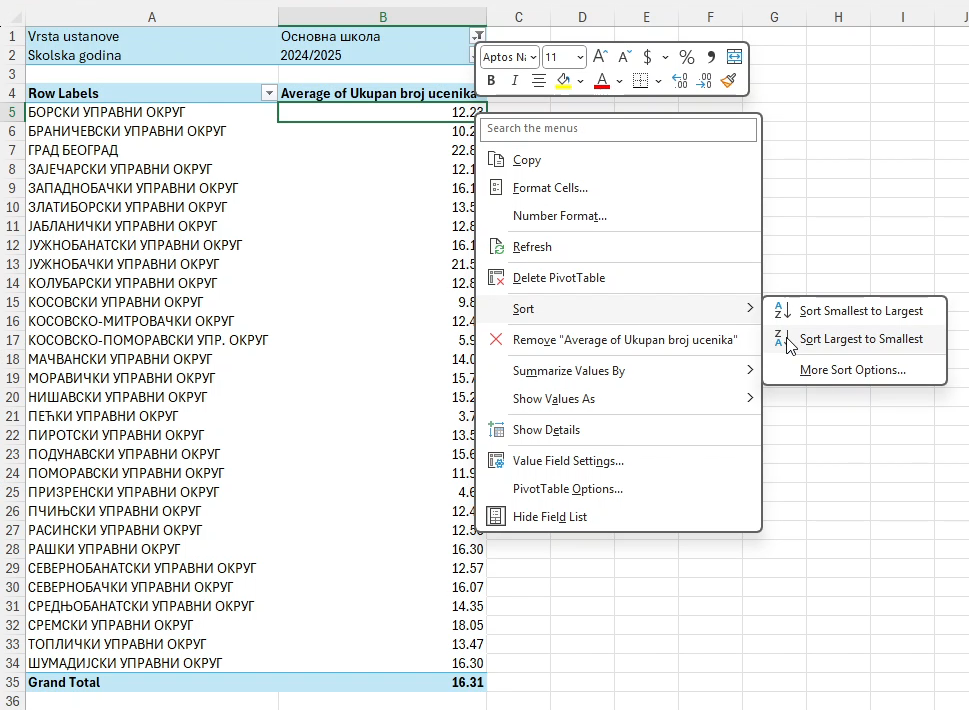Click Merge & Center icon
Image resolution: width=969 pixels, height=710 pixels.
pos(734,57)
